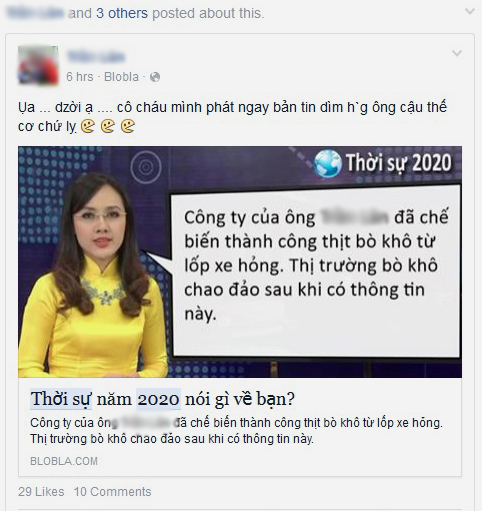Open the '3 others' poster list
This screenshot has width=482, height=511.
(x=122, y=13)
